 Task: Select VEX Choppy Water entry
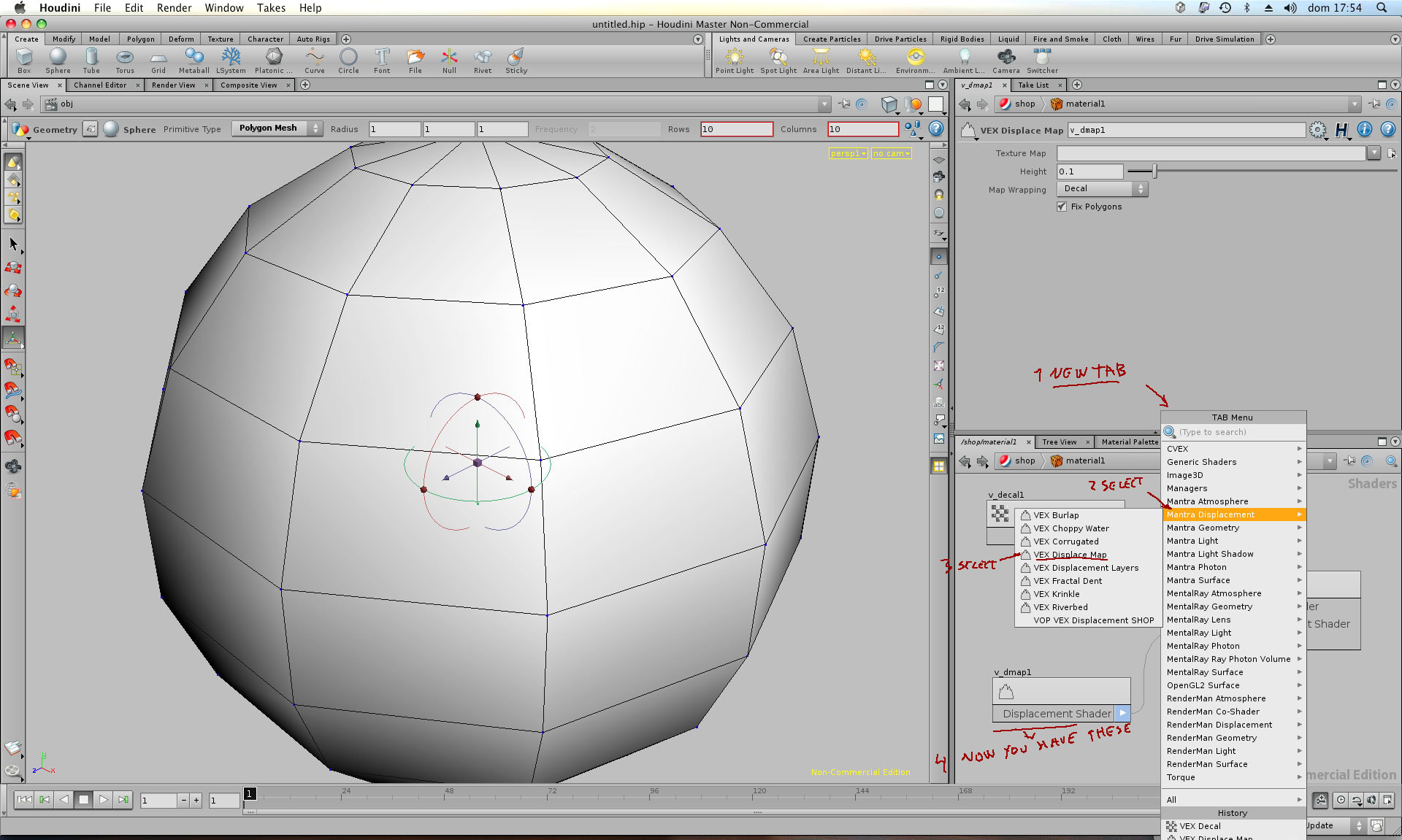point(1070,528)
